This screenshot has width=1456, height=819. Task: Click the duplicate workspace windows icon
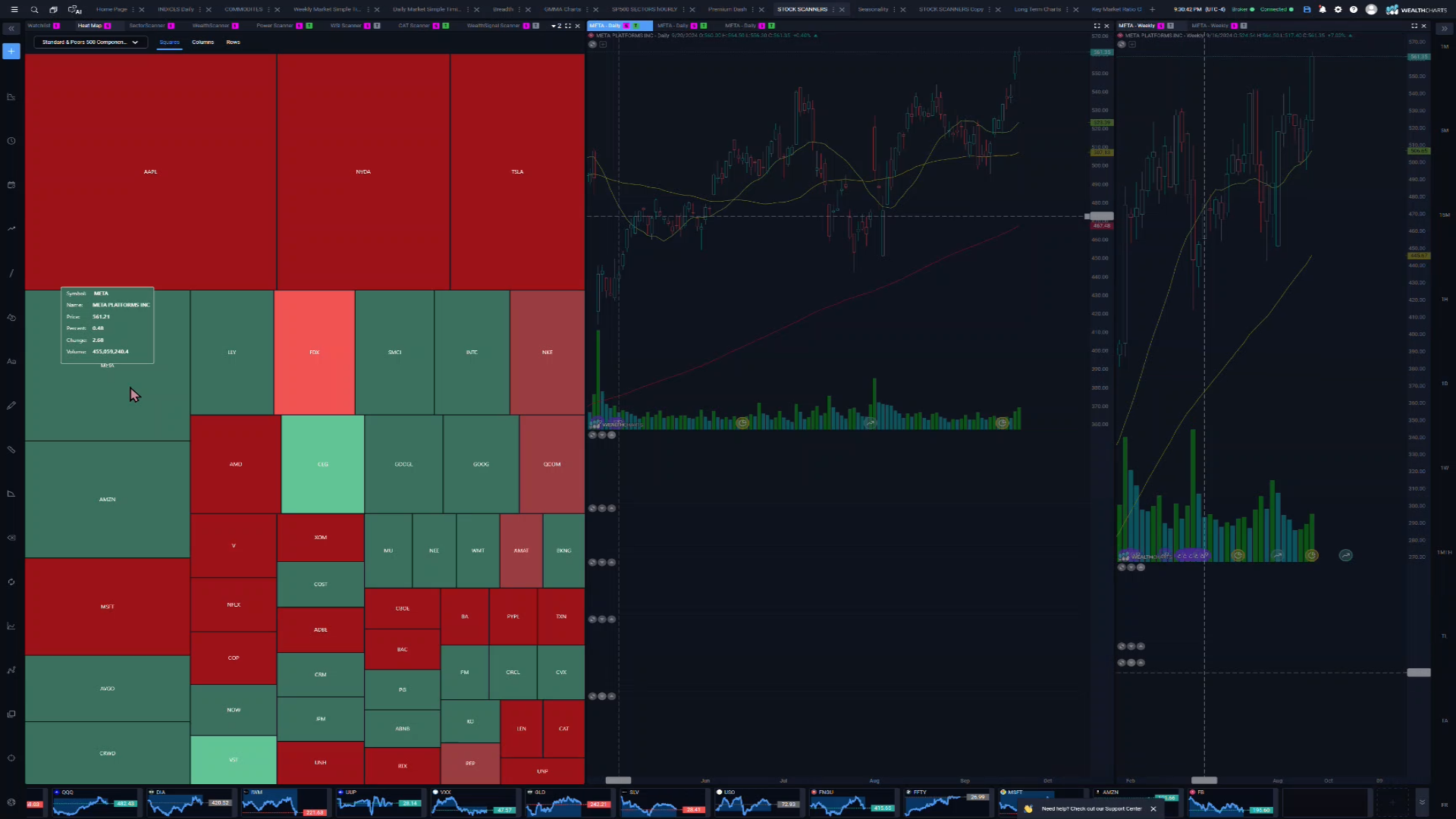click(x=53, y=9)
